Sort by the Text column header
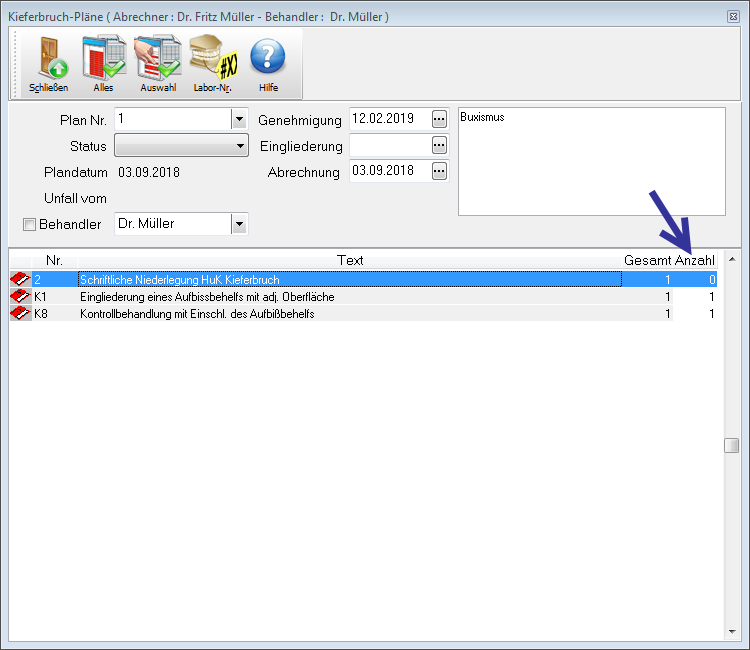This screenshot has width=750, height=650. (x=350, y=260)
